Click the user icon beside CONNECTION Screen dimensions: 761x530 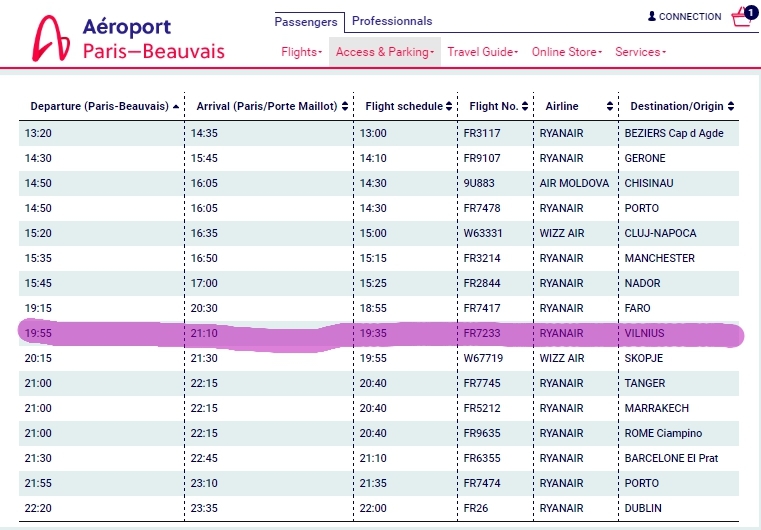point(652,17)
